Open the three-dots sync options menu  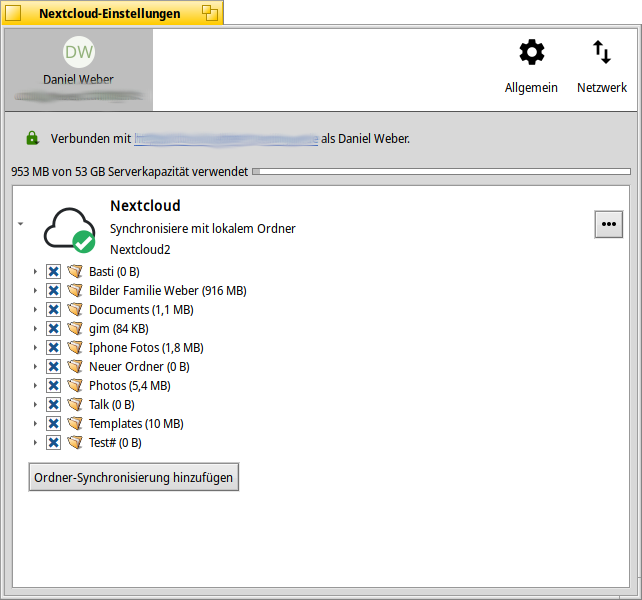point(608,225)
